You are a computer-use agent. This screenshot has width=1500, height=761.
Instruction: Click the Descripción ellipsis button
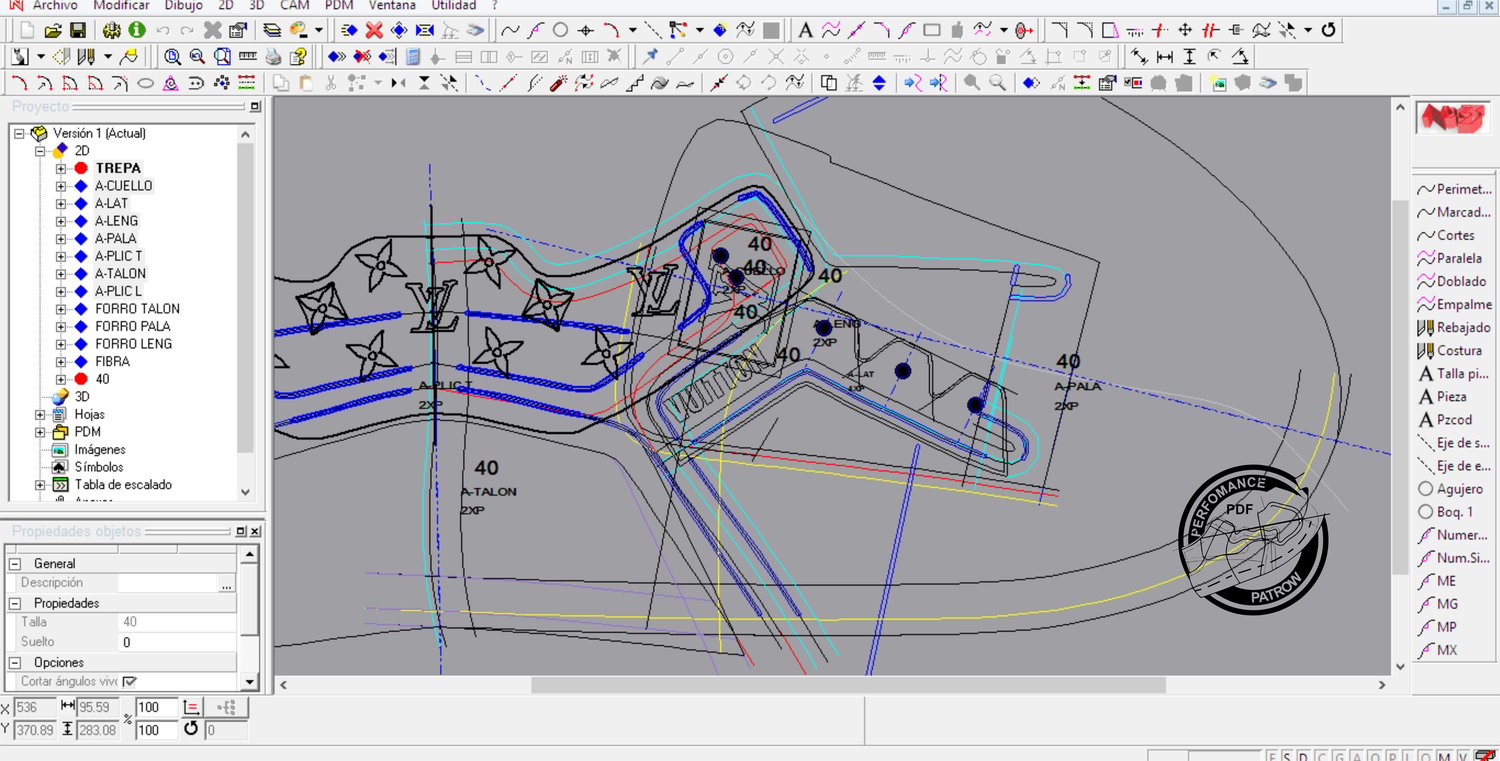(227, 583)
